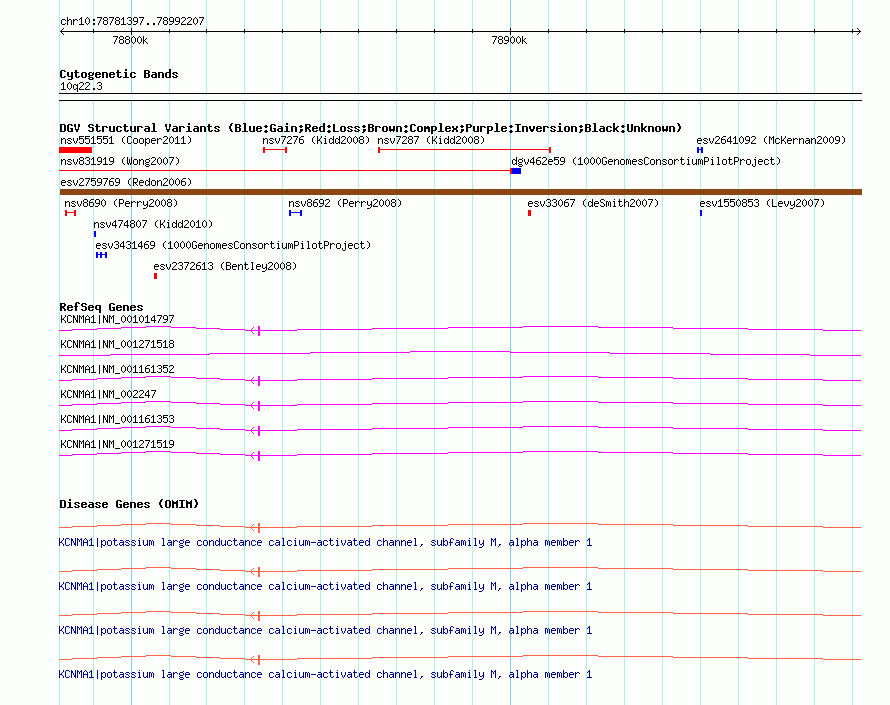
Task: Select the red nsv8690 loss marker
Action: coord(70,213)
